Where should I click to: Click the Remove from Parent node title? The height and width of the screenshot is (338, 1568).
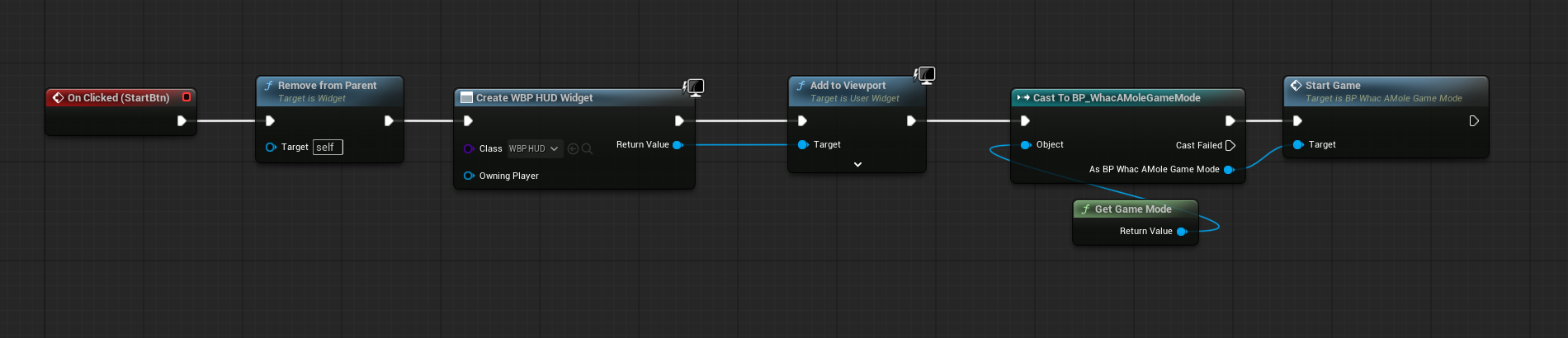[327, 85]
